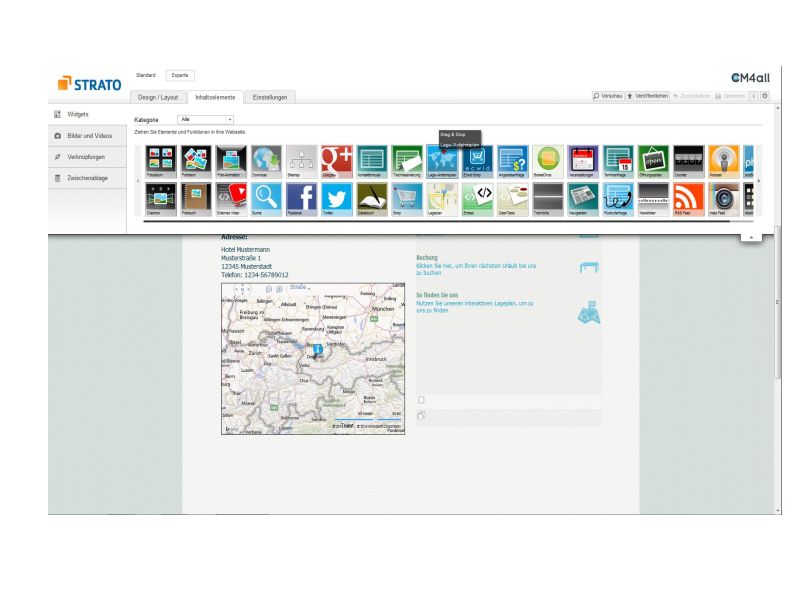Open the Widgets sidebar section
Image resolution: width=800 pixels, height=600 pixels.
tap(87, 114)
